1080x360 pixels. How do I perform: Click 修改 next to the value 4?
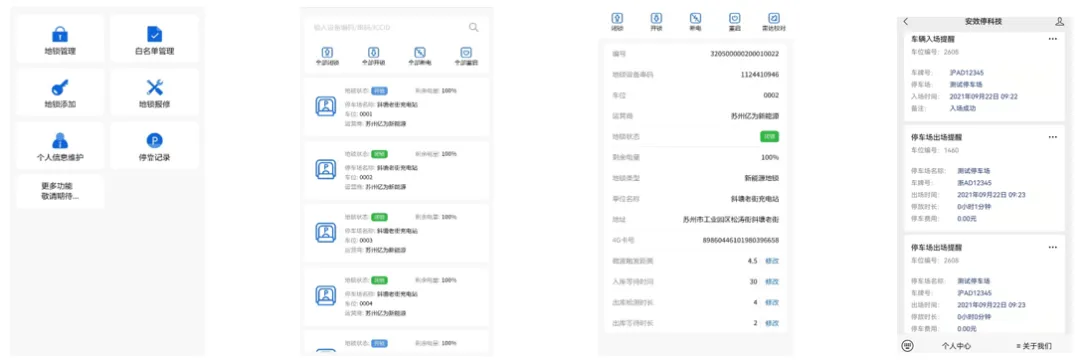pos(772,302)
